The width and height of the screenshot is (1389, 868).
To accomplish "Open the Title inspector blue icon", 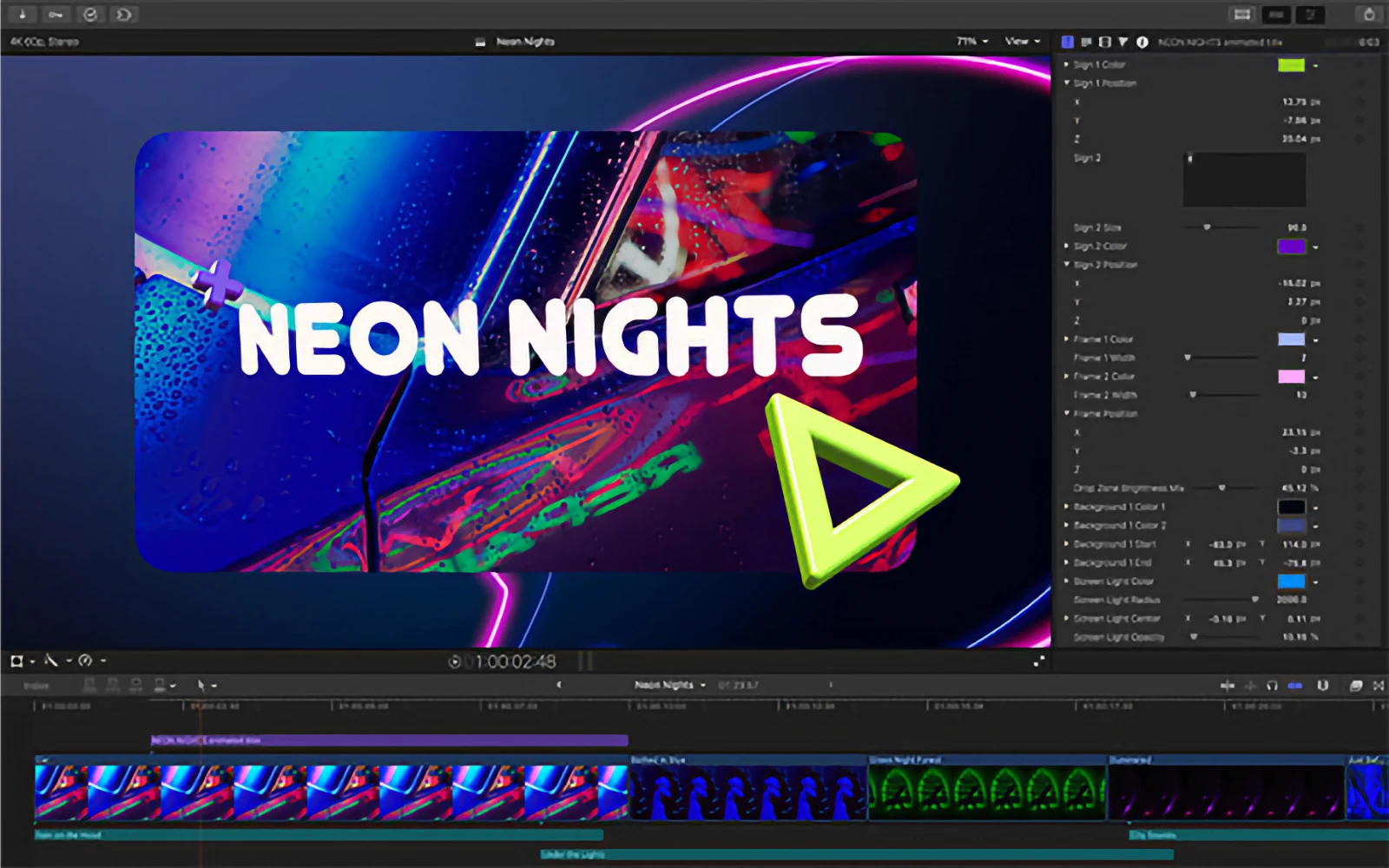I will pos(1068,42).
